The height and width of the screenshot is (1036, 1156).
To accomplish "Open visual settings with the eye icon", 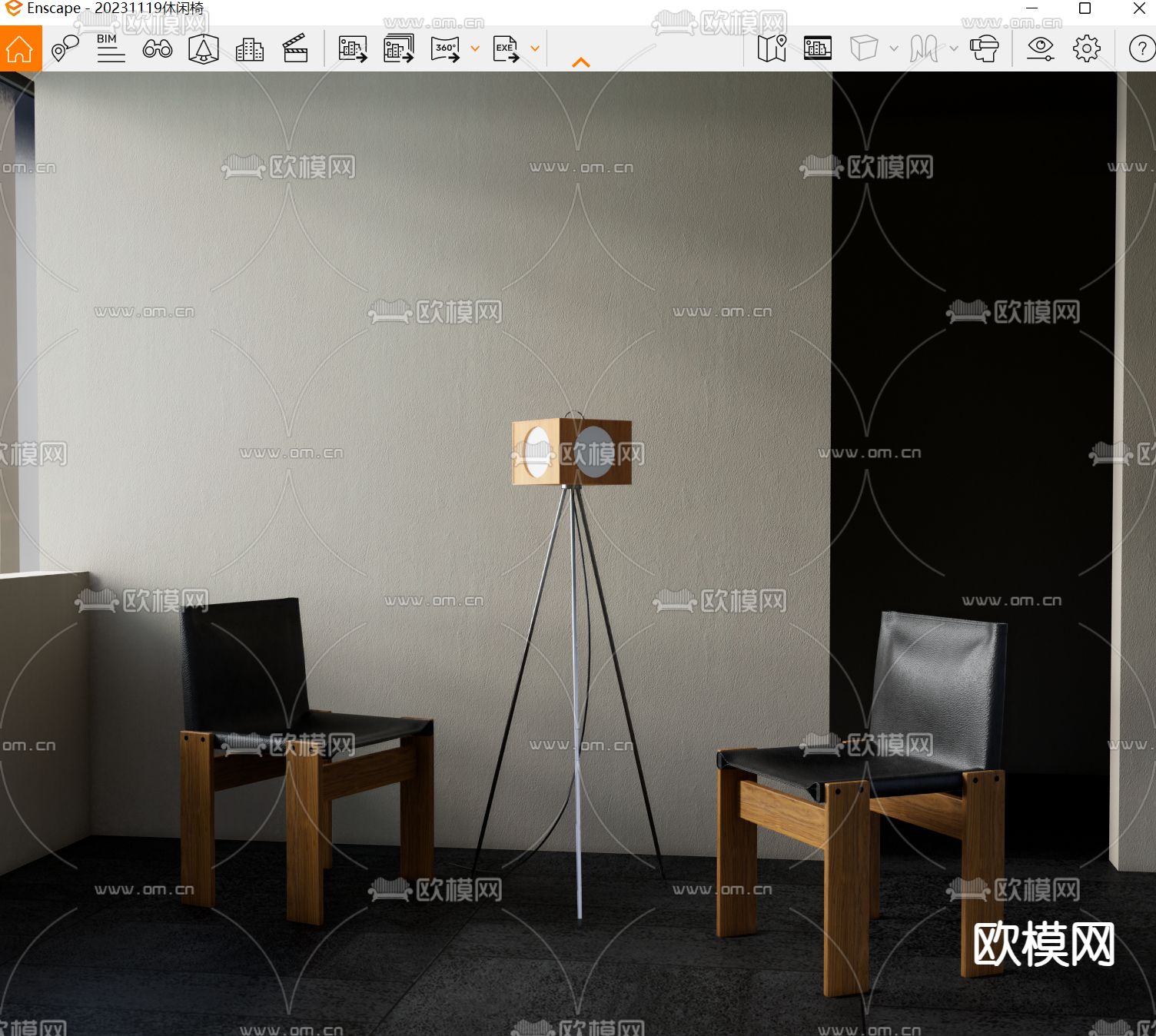I will click(x=1040, y=48).
